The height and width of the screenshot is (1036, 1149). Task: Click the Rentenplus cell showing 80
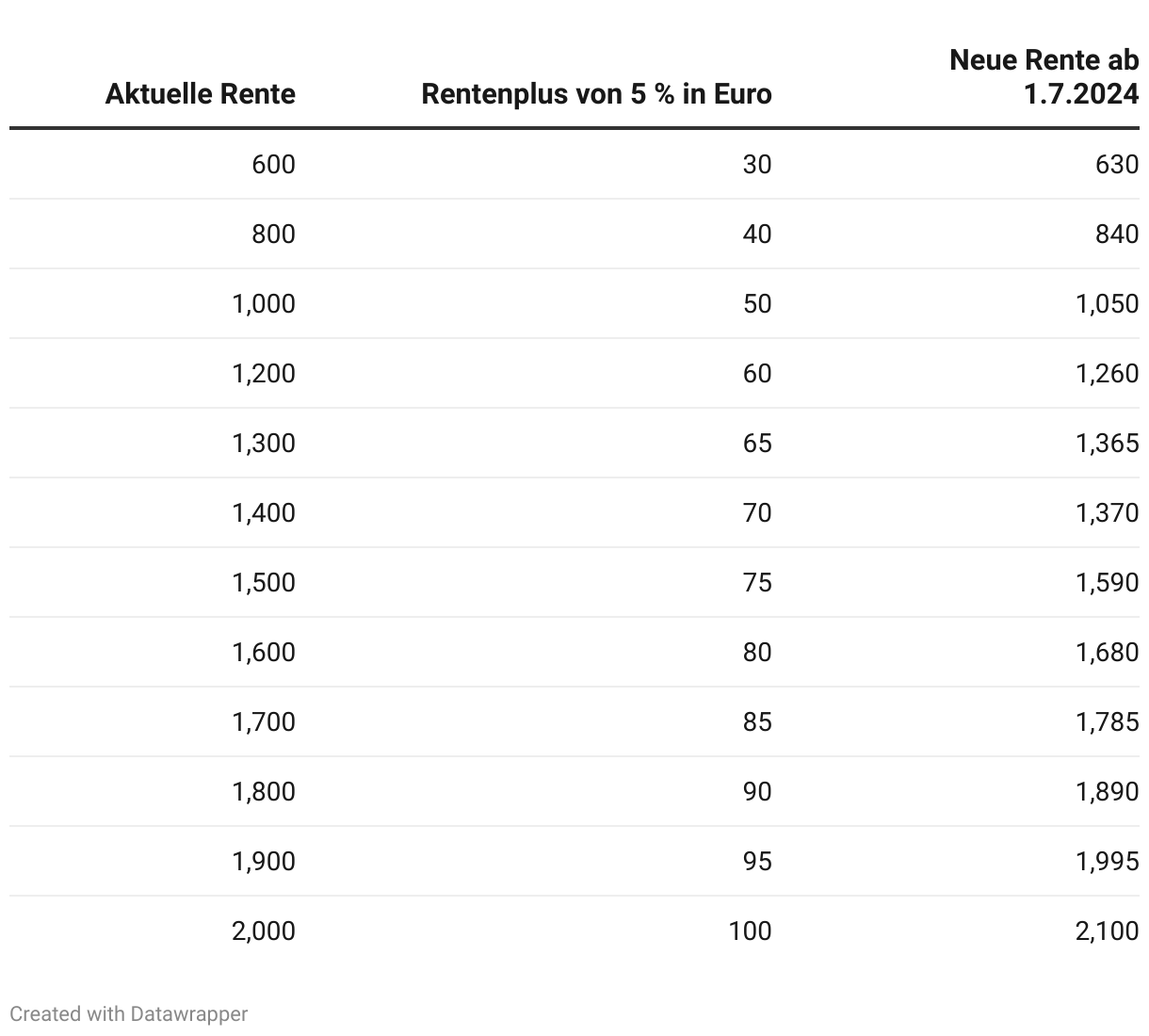(756, 653)
